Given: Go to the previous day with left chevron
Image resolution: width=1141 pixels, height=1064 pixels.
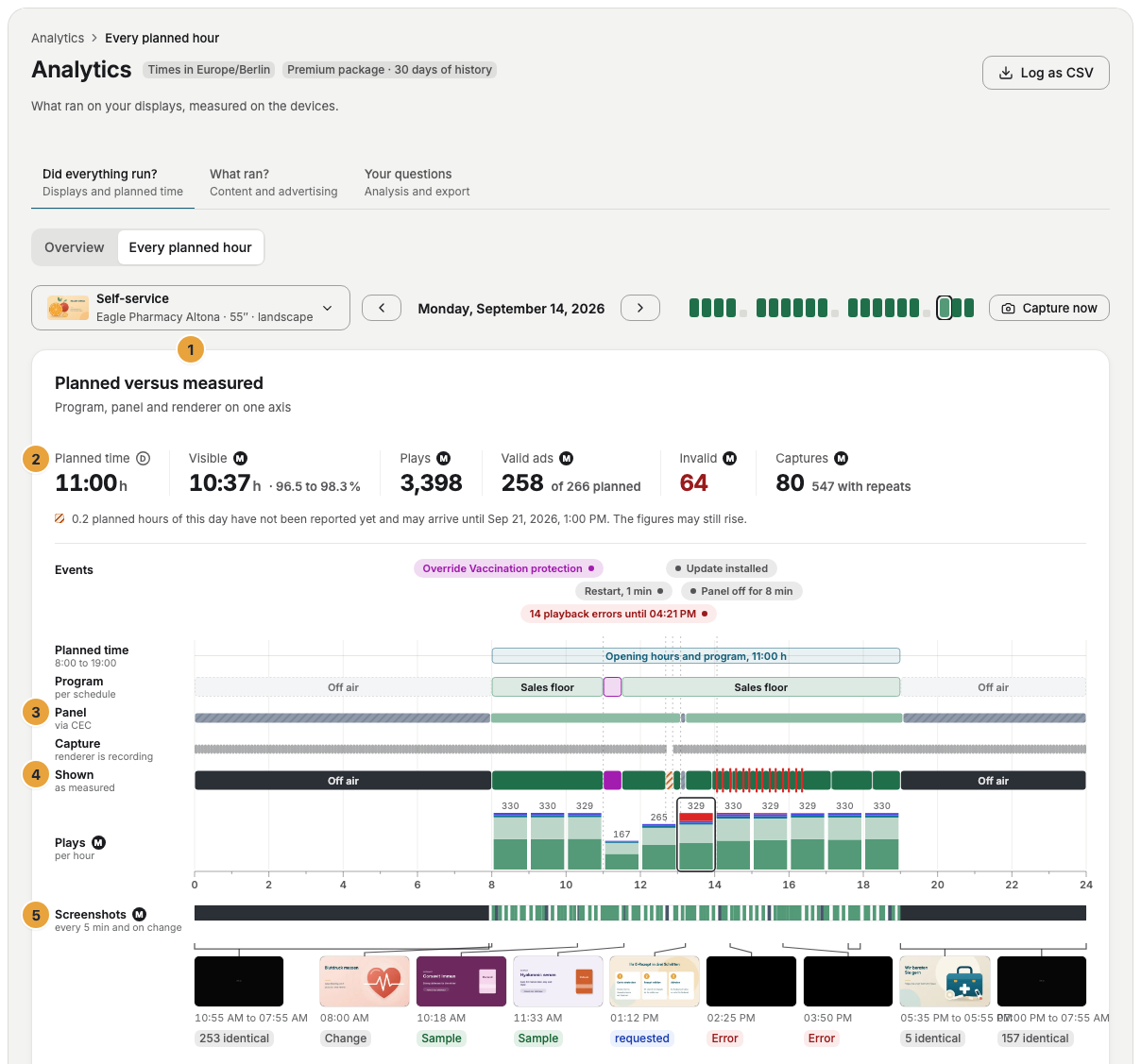Looking at the screenshot, I should coord(382,308).
